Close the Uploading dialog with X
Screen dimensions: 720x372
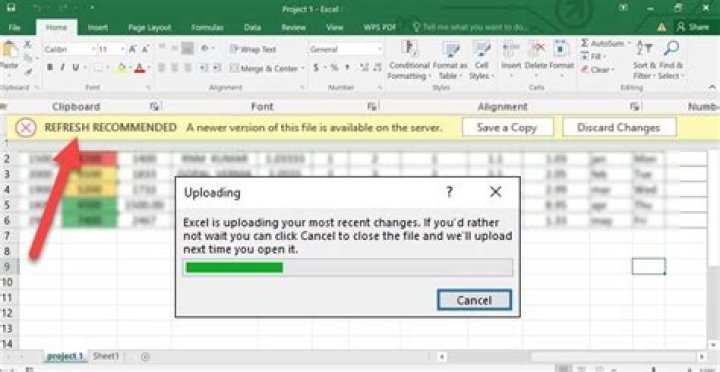pos(495,192)
